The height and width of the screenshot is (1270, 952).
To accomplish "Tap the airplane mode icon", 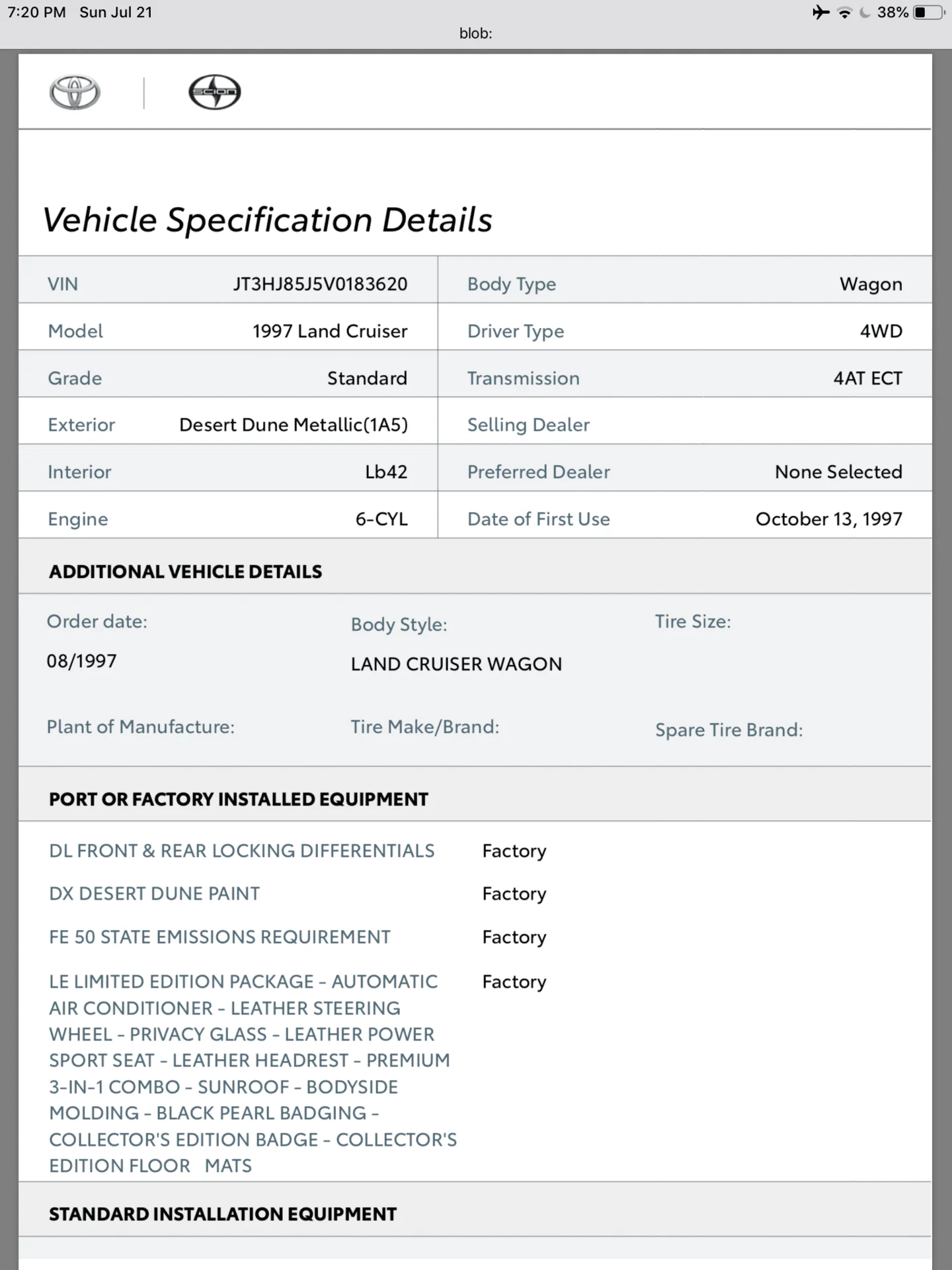I will 820,13.
